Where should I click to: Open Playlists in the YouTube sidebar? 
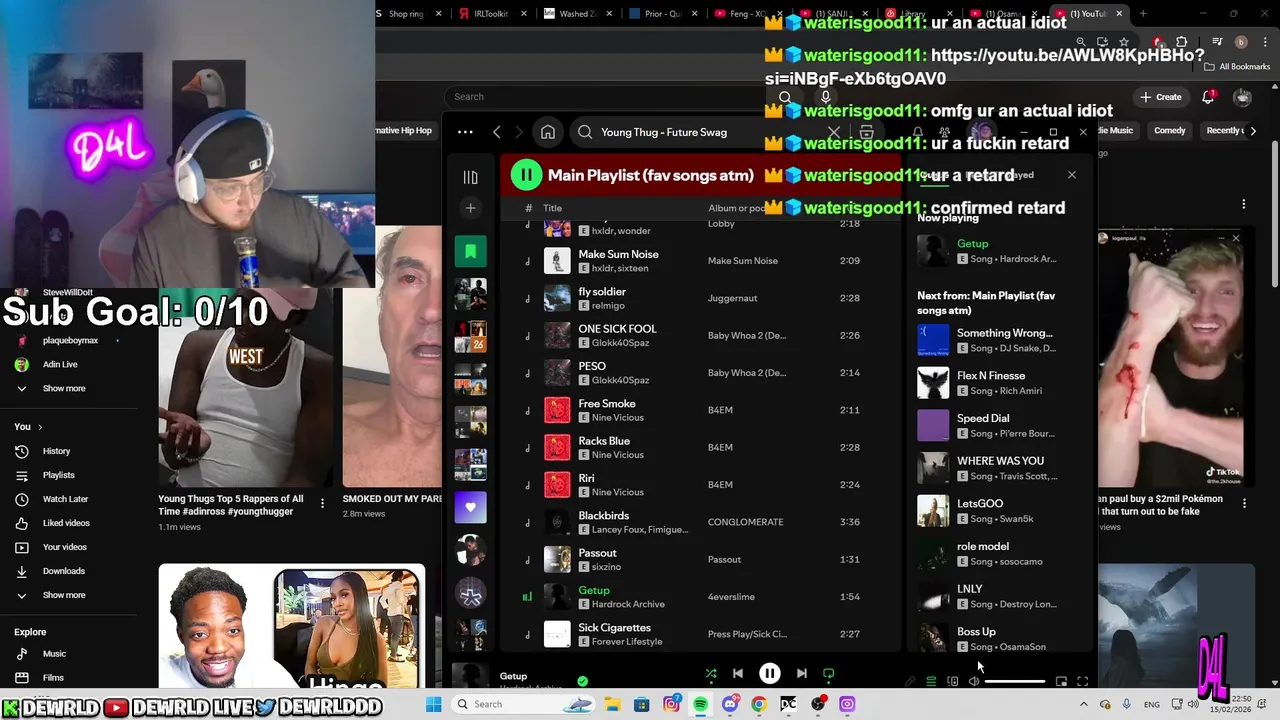click(x=58, y=475)
